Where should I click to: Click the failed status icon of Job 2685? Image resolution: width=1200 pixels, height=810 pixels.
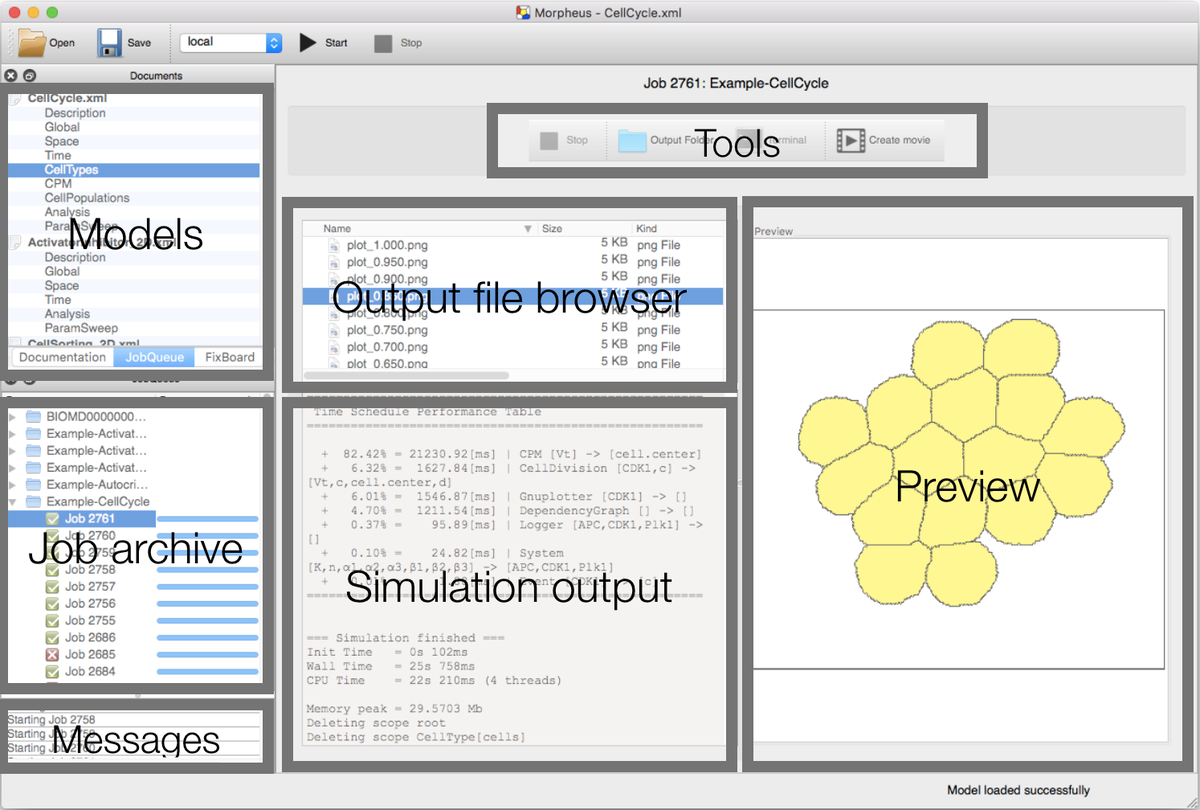tap(53, 654)
